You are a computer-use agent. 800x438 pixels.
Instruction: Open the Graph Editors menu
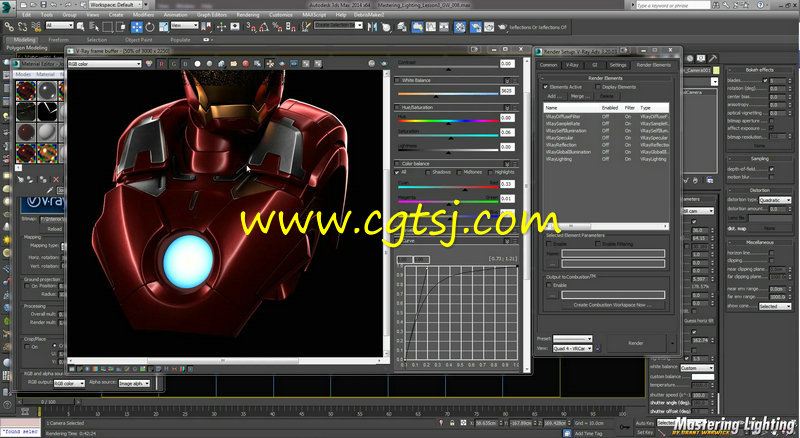click(x=212, y=15)
